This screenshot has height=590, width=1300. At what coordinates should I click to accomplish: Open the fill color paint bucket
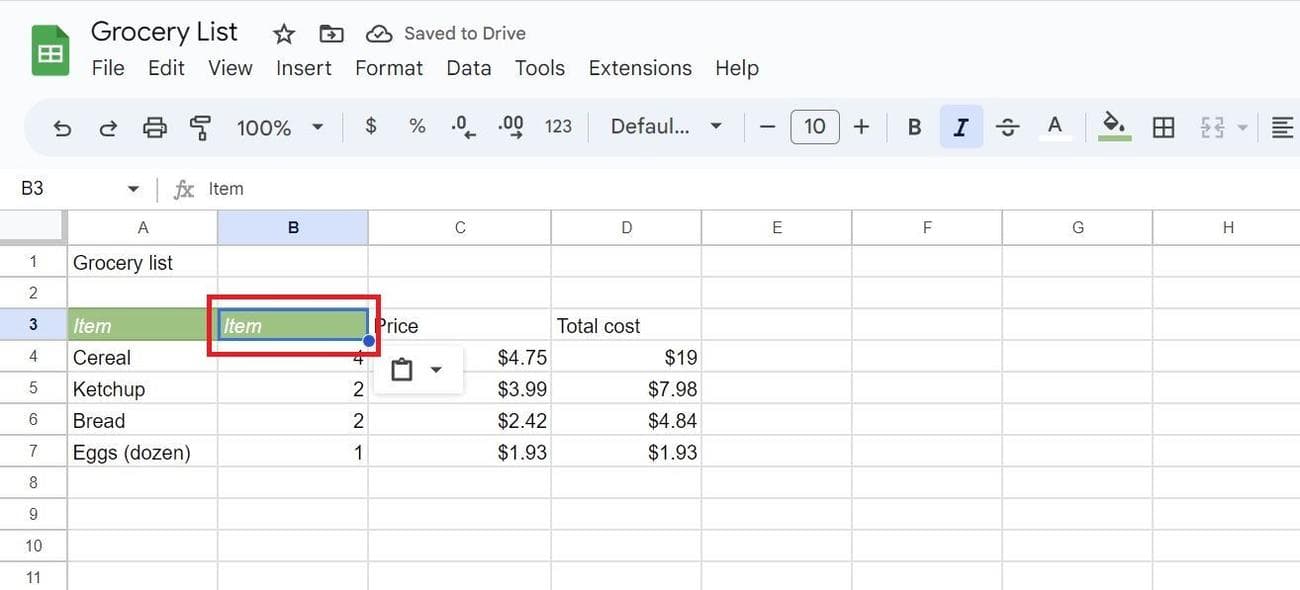click(x=1114, y=127)
